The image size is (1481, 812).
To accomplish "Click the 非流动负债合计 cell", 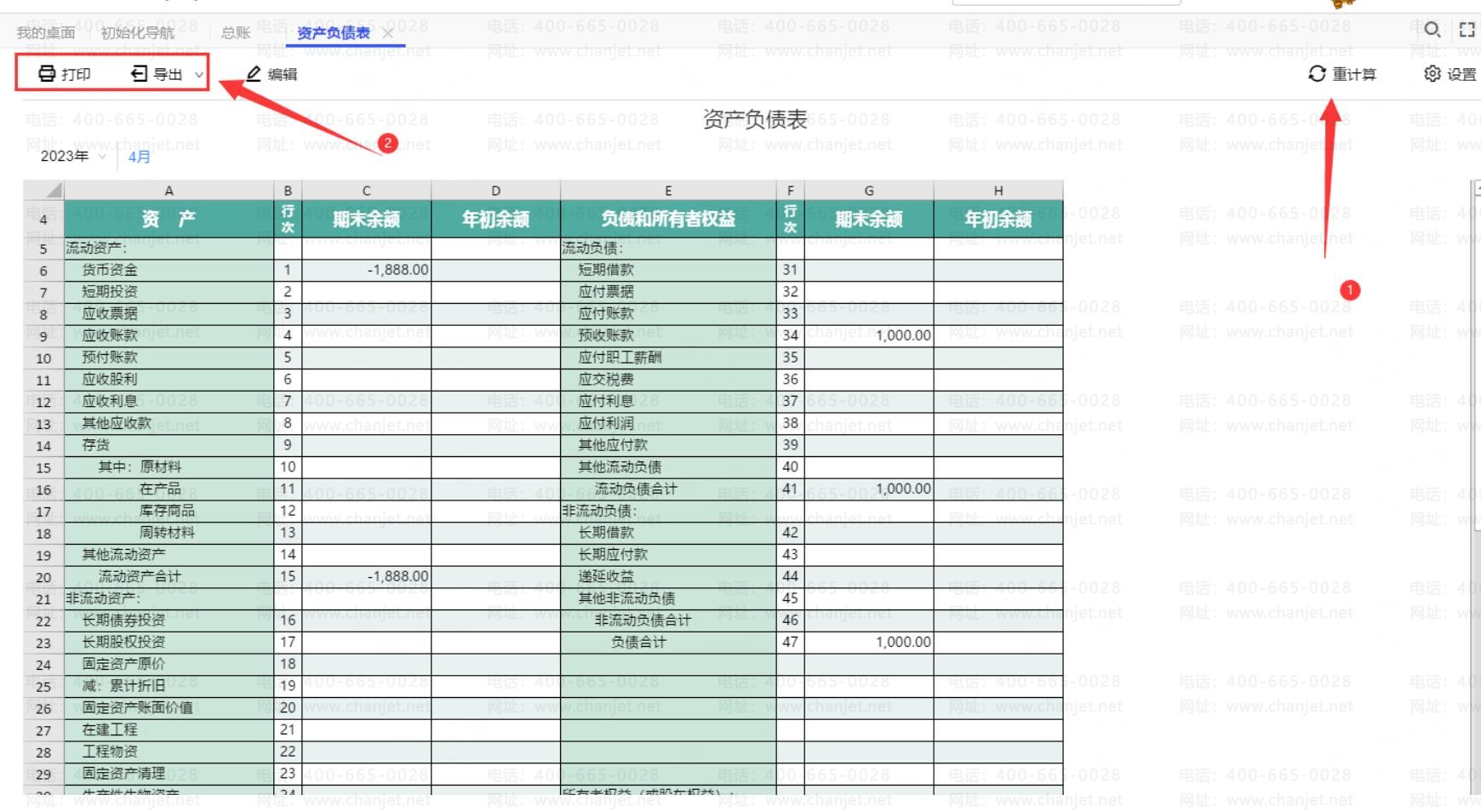I will [x=668, y=620].
